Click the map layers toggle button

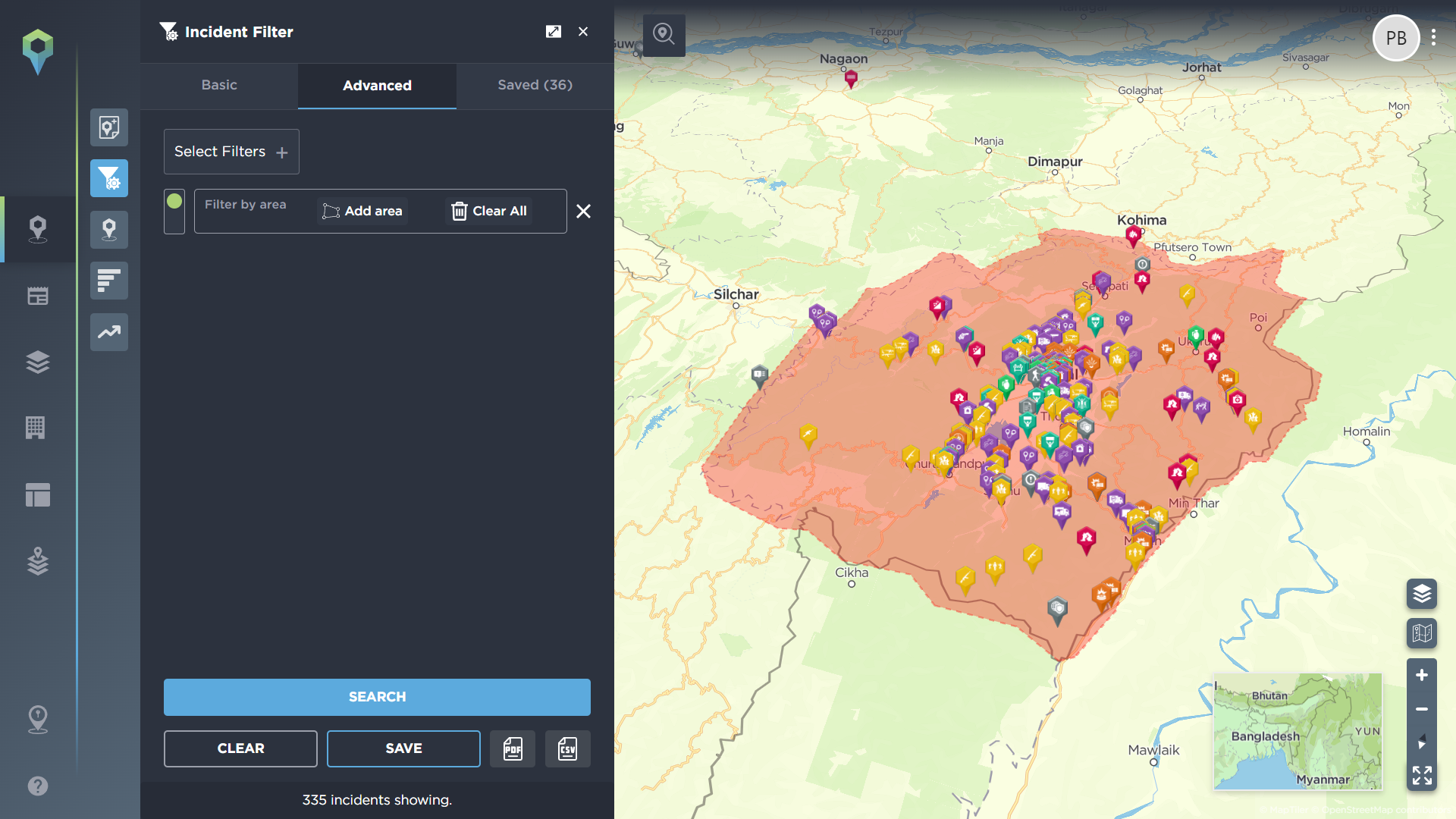pyautogui.click(x=1422, y=594)
